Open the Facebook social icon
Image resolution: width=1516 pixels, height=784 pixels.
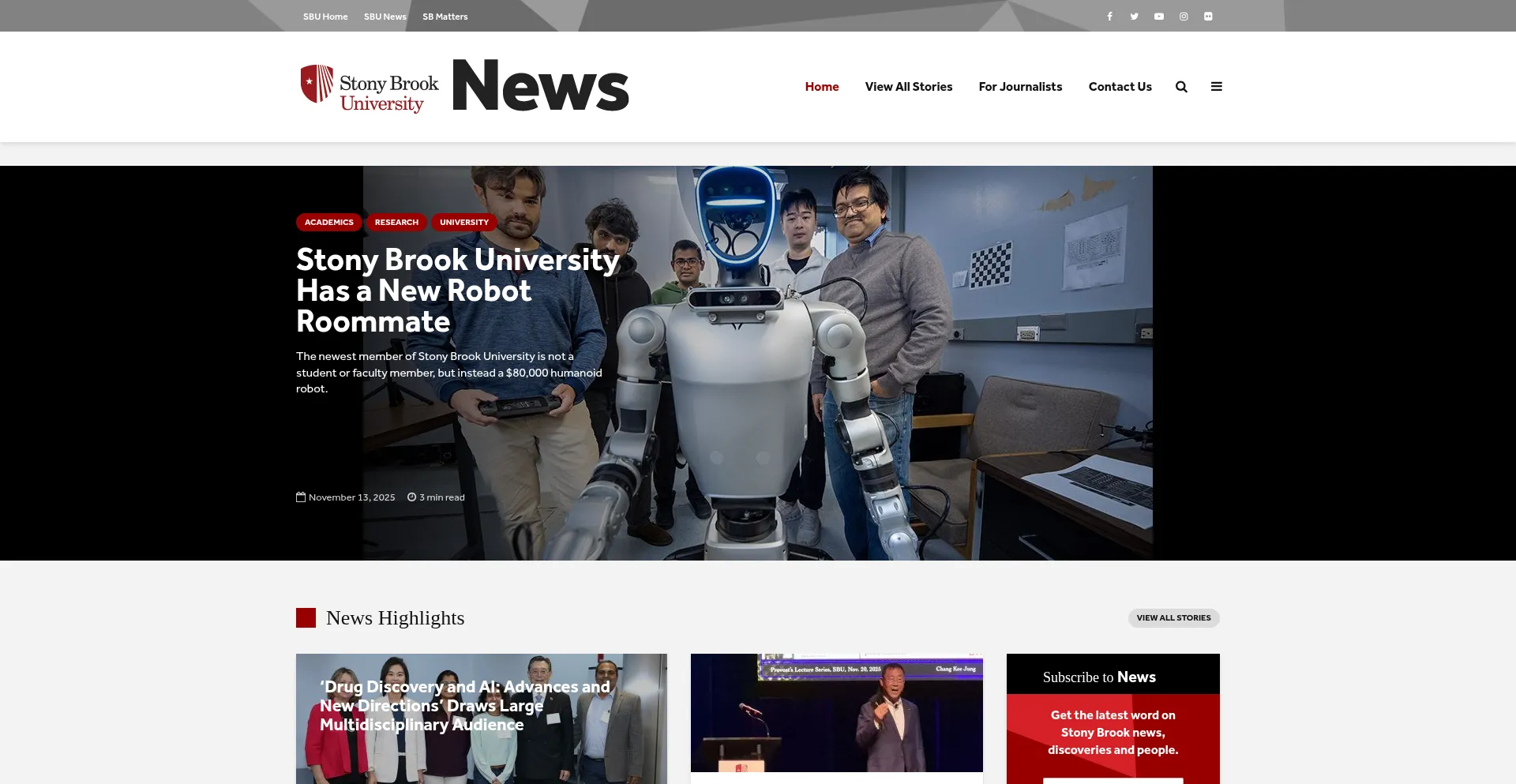tap(1109, 17)
